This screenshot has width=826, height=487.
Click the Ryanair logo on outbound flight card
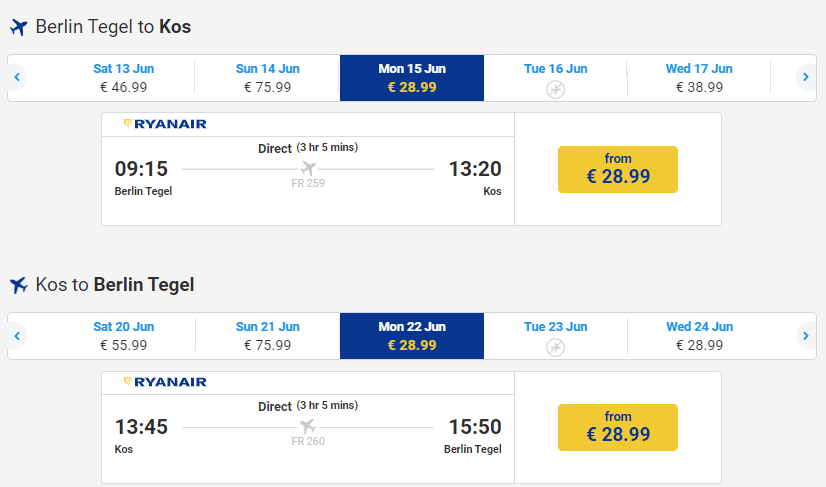[165, 124]
